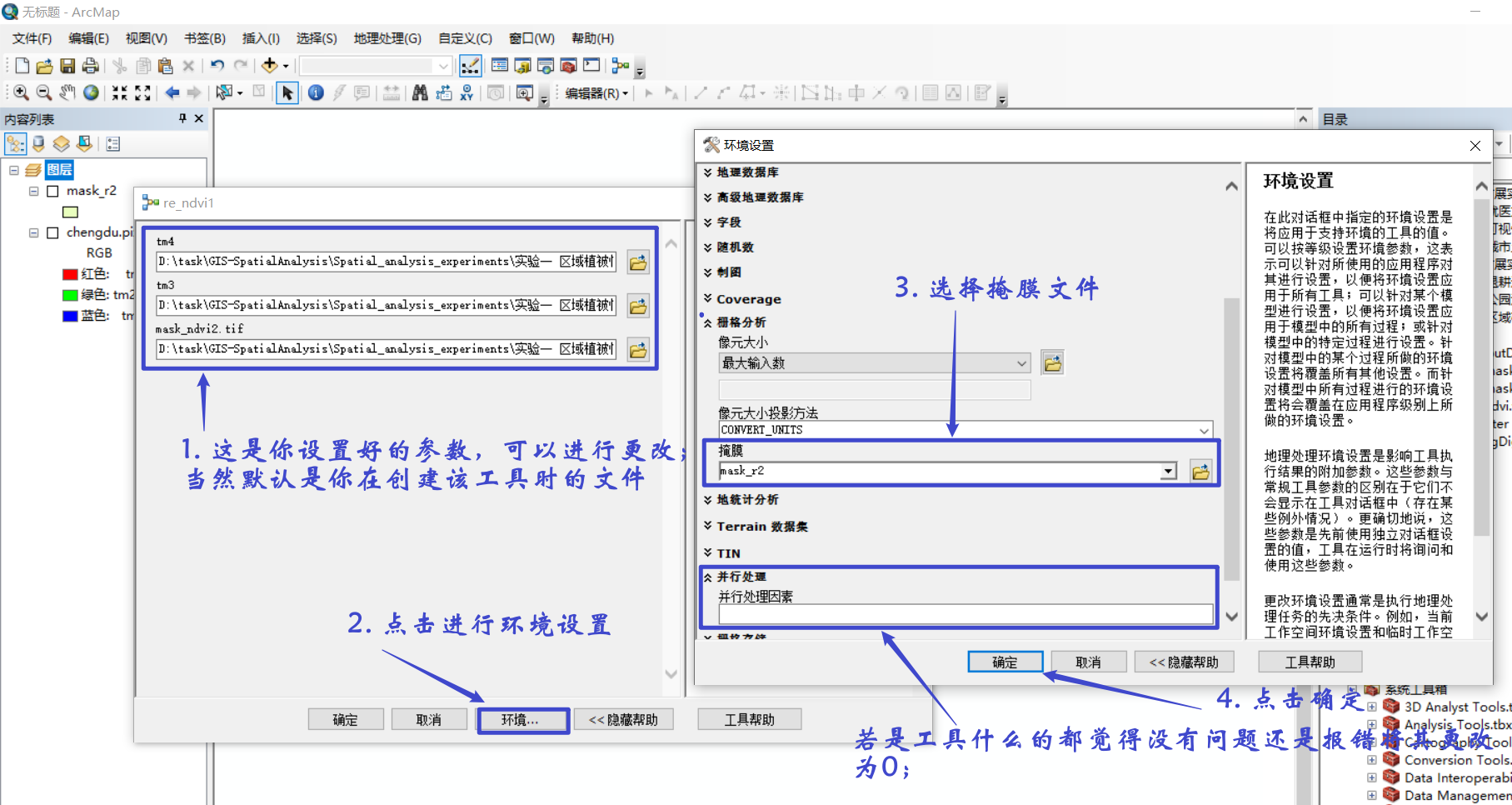
Task: Click the red band color swatch
Action: click(70, 274)
